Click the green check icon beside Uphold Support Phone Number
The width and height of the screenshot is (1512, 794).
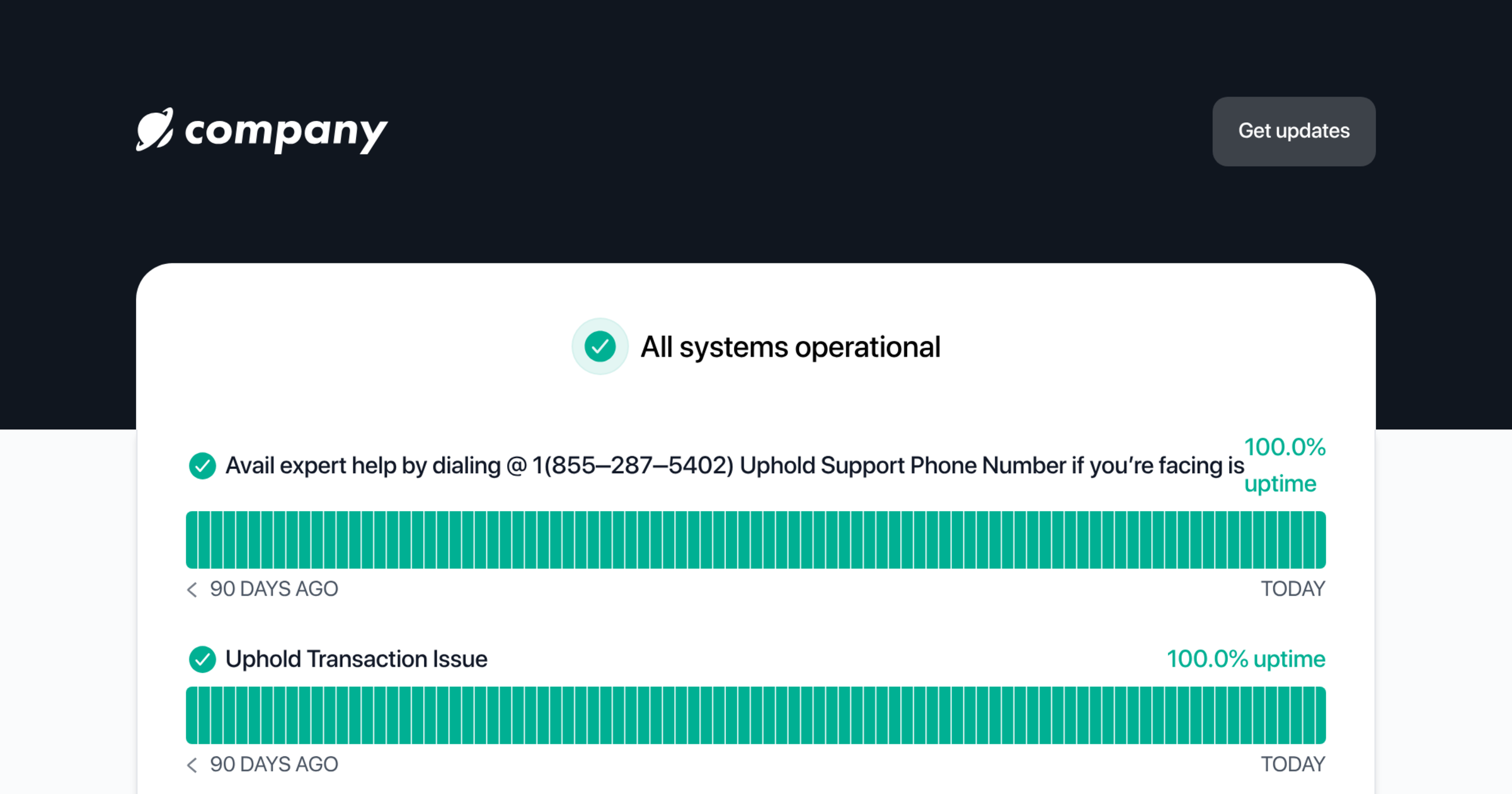click(x=202, y=466)
